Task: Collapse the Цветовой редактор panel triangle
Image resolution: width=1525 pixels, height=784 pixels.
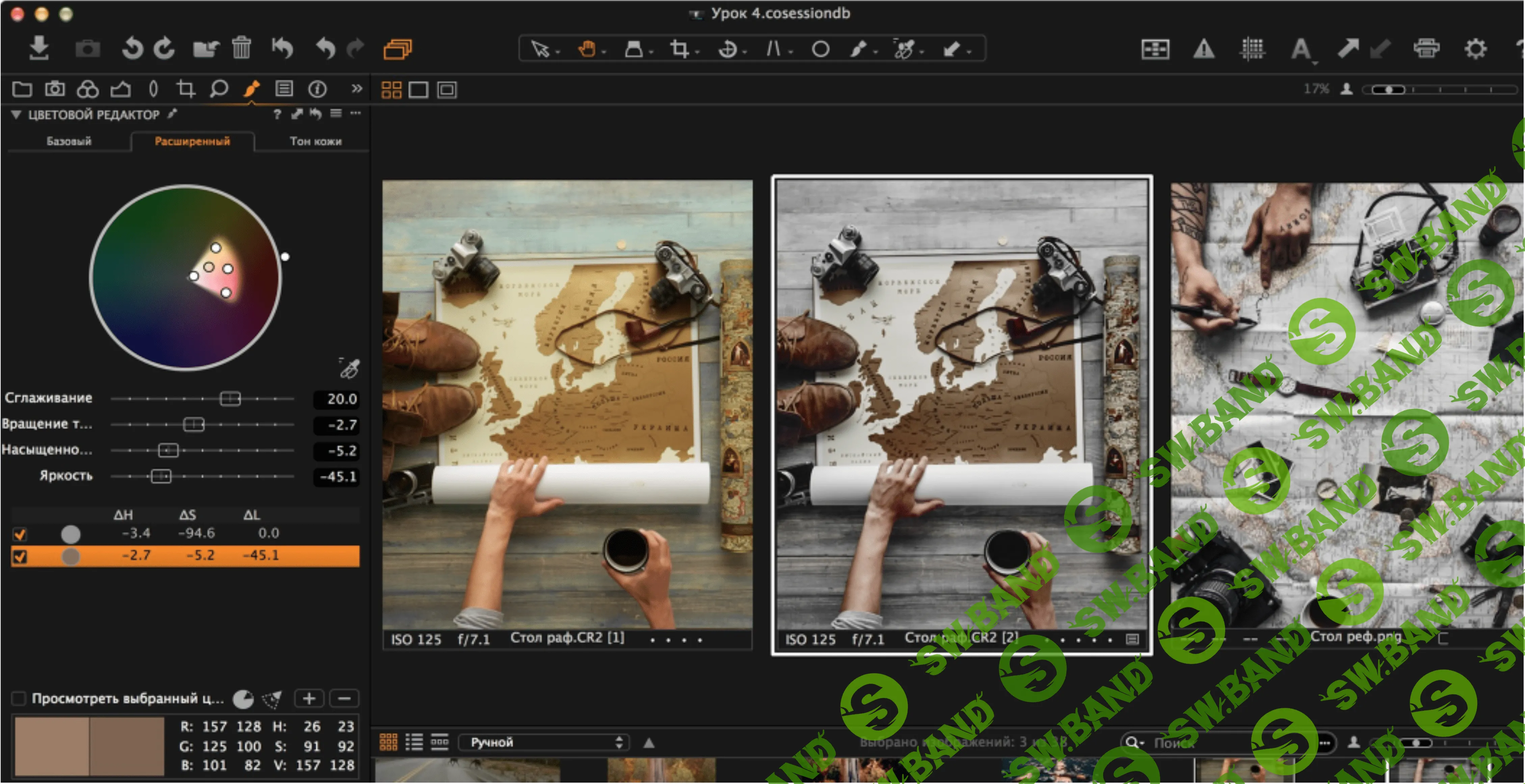Action: tap(16, 114)
